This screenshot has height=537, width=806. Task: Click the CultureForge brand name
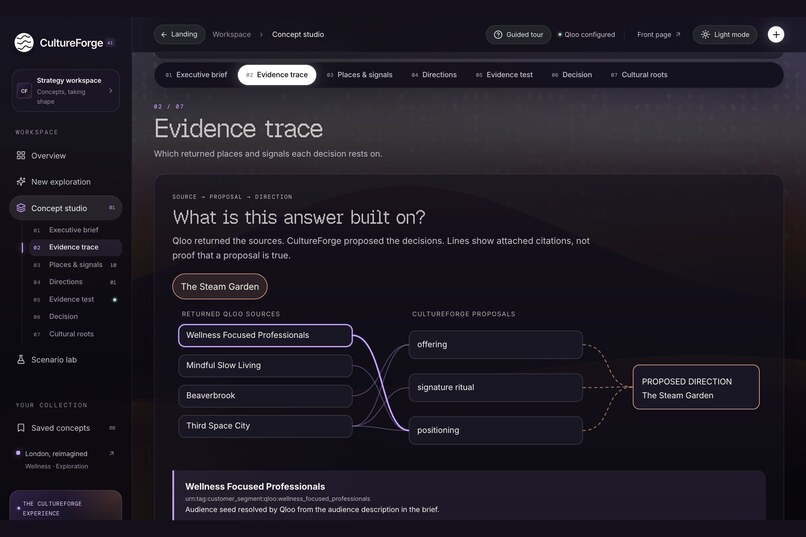tap(71, 43)
